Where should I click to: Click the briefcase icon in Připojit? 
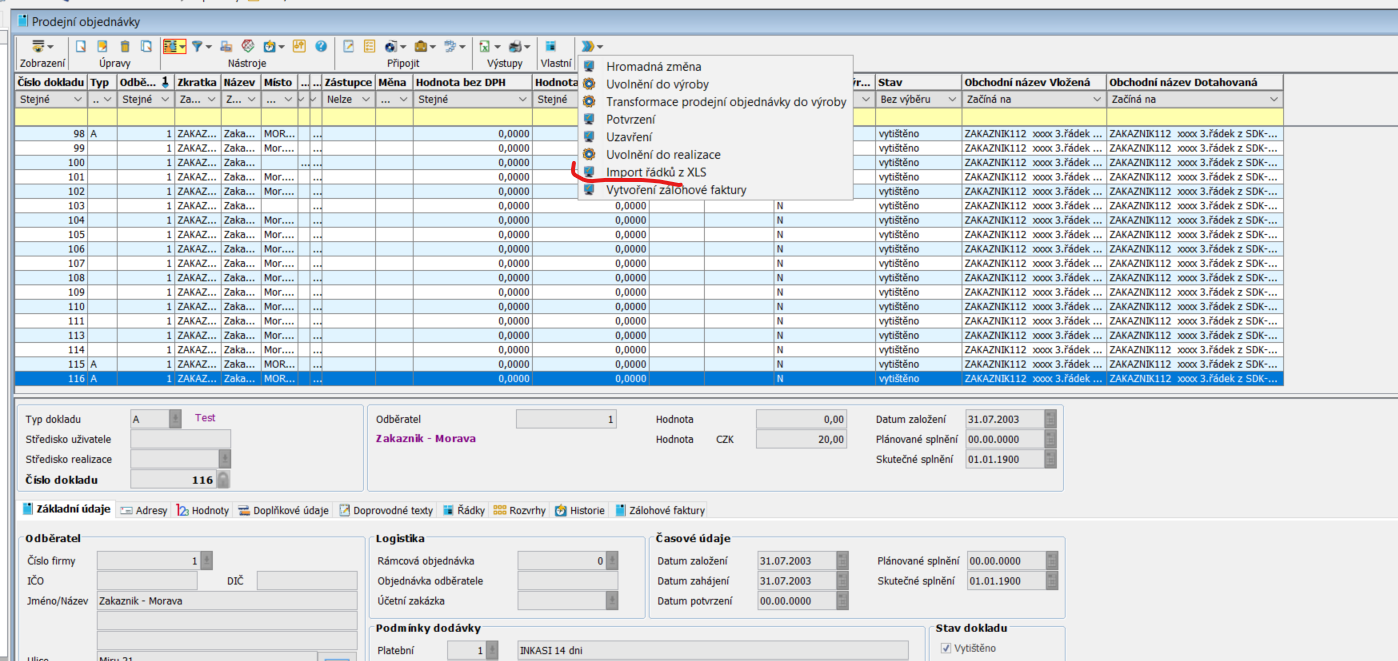[422, 46]
